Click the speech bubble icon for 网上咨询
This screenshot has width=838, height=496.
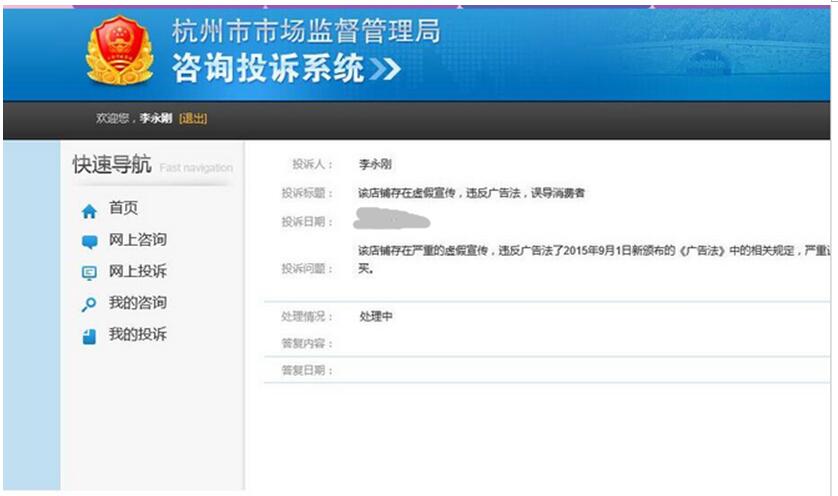[89, 242]
